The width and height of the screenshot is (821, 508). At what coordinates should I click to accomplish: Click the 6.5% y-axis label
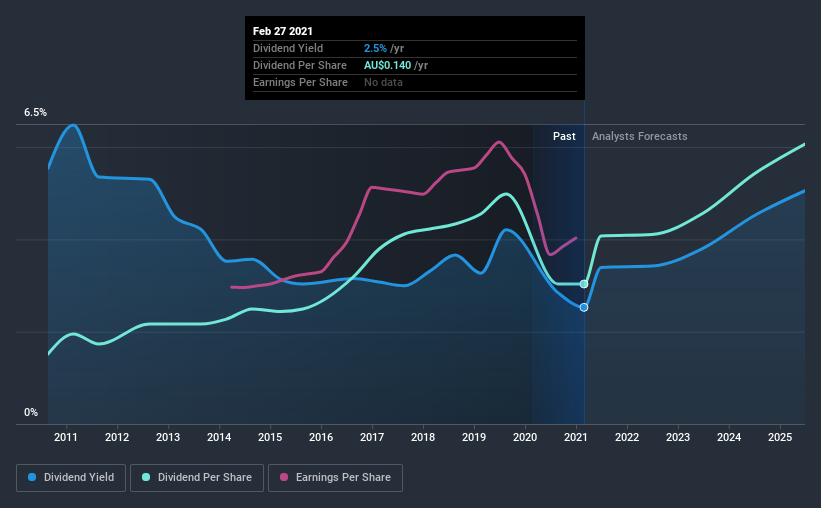pyautogui.click(x=36, y=113)
